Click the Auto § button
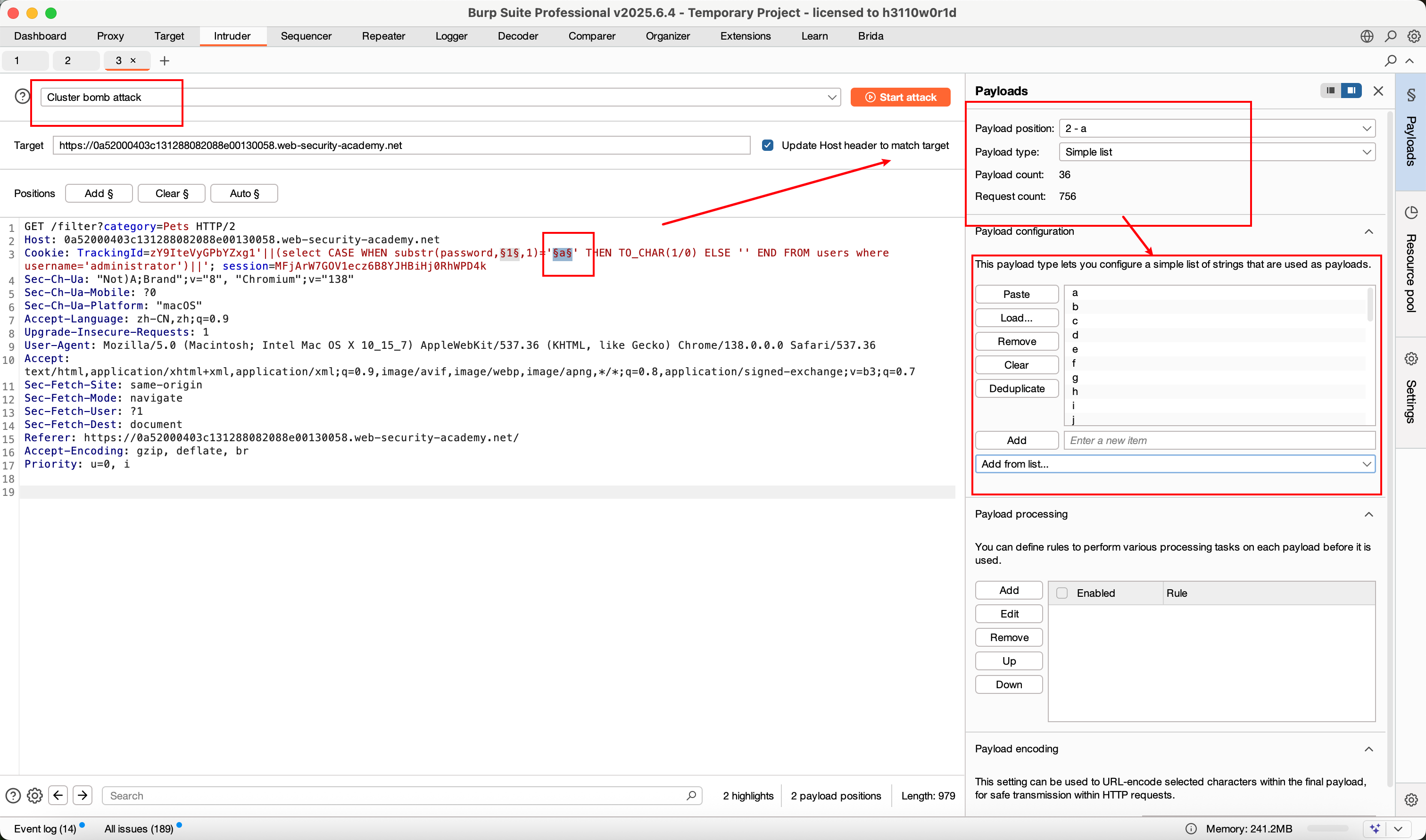Image resolution: width=1426 pixels, height=840 pixels. [x=244, y=194]
